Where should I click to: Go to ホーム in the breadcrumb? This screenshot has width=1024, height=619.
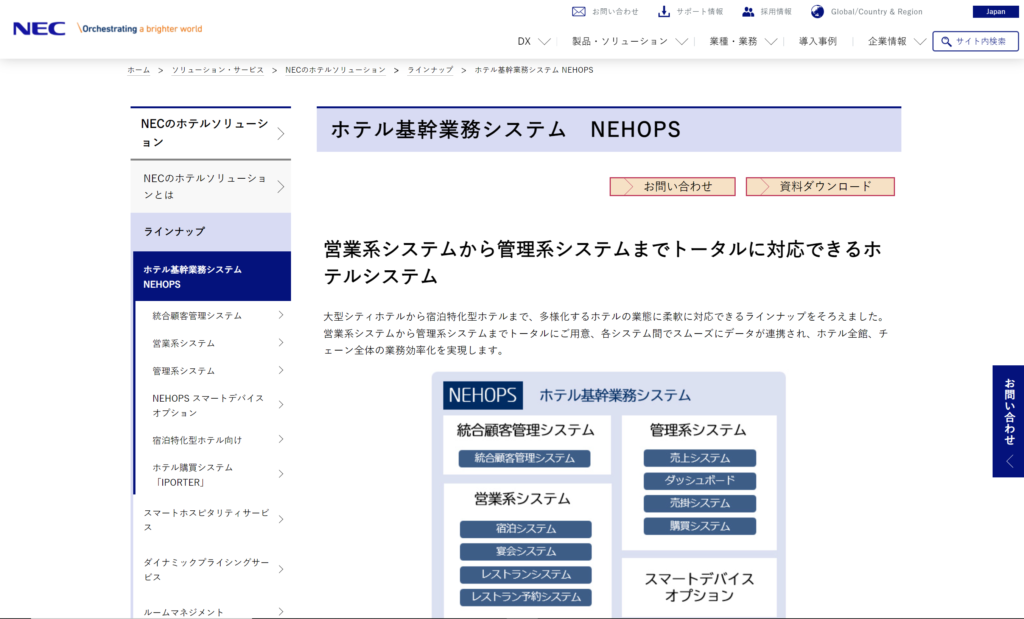(x=138, y=70)
